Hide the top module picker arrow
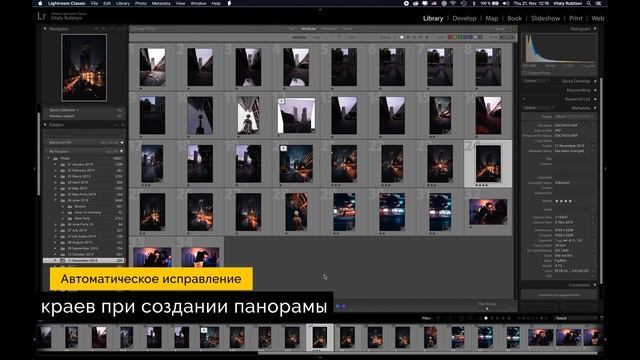 320,9
